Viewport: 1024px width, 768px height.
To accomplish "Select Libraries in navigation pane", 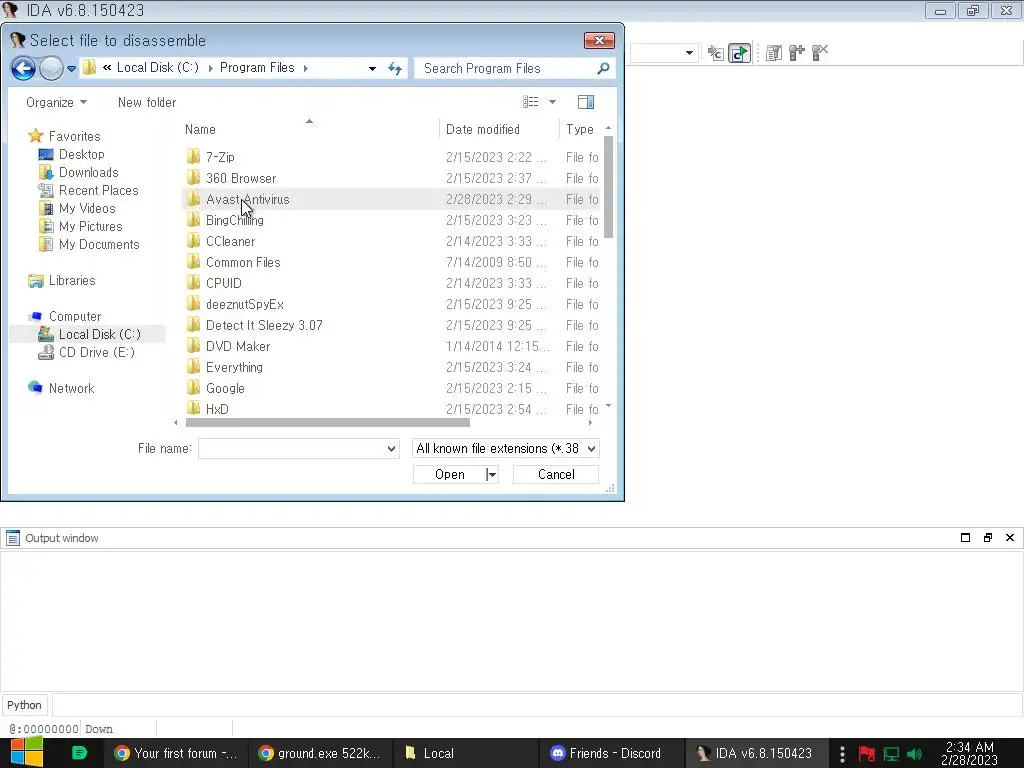I will 72,281.
